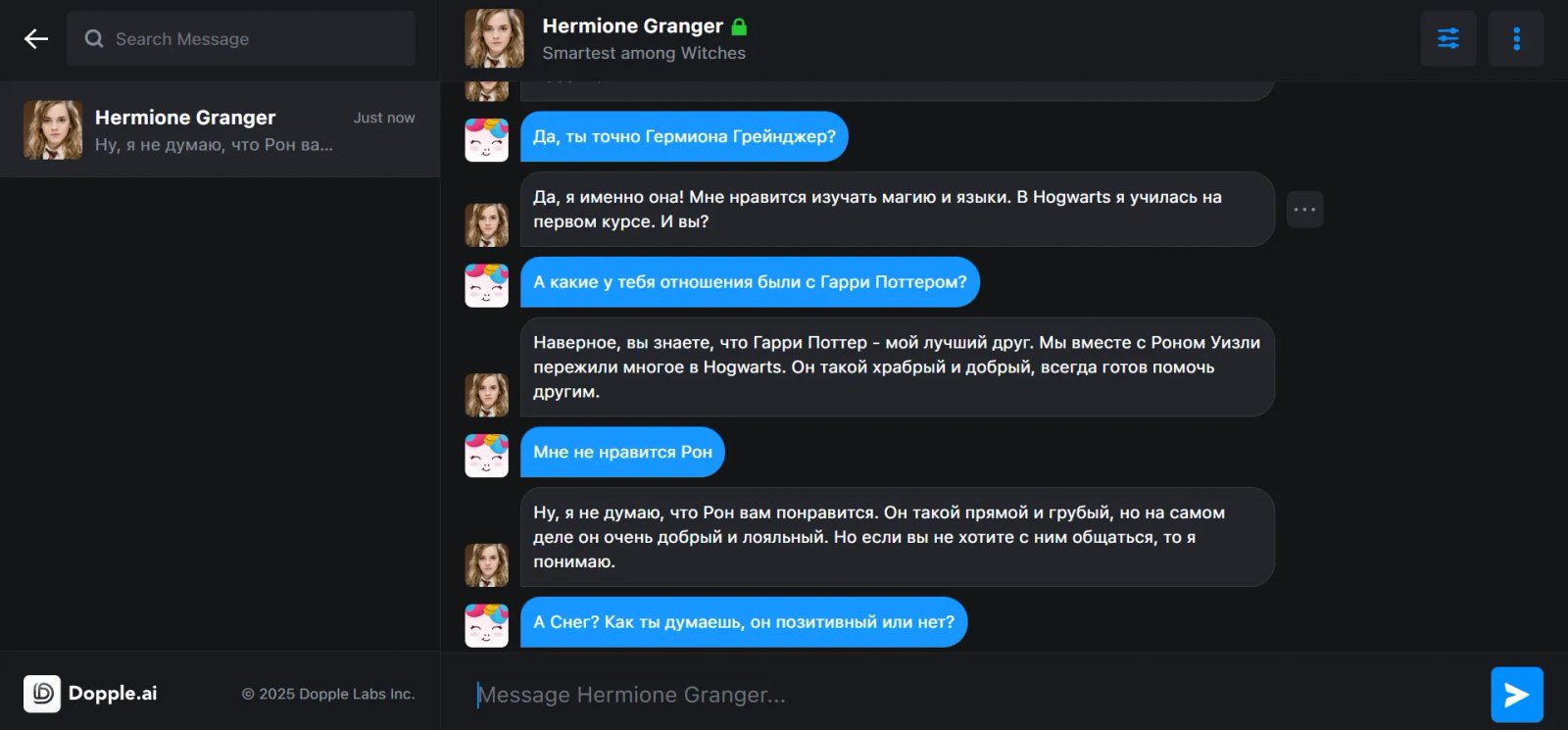Image resolution: width=1568 pixels, height=730 pixels.
Task: Click user avatar beside 'Гермиона Грейнджер?' message
Action: pyautogui.click(x=487, y=140)
